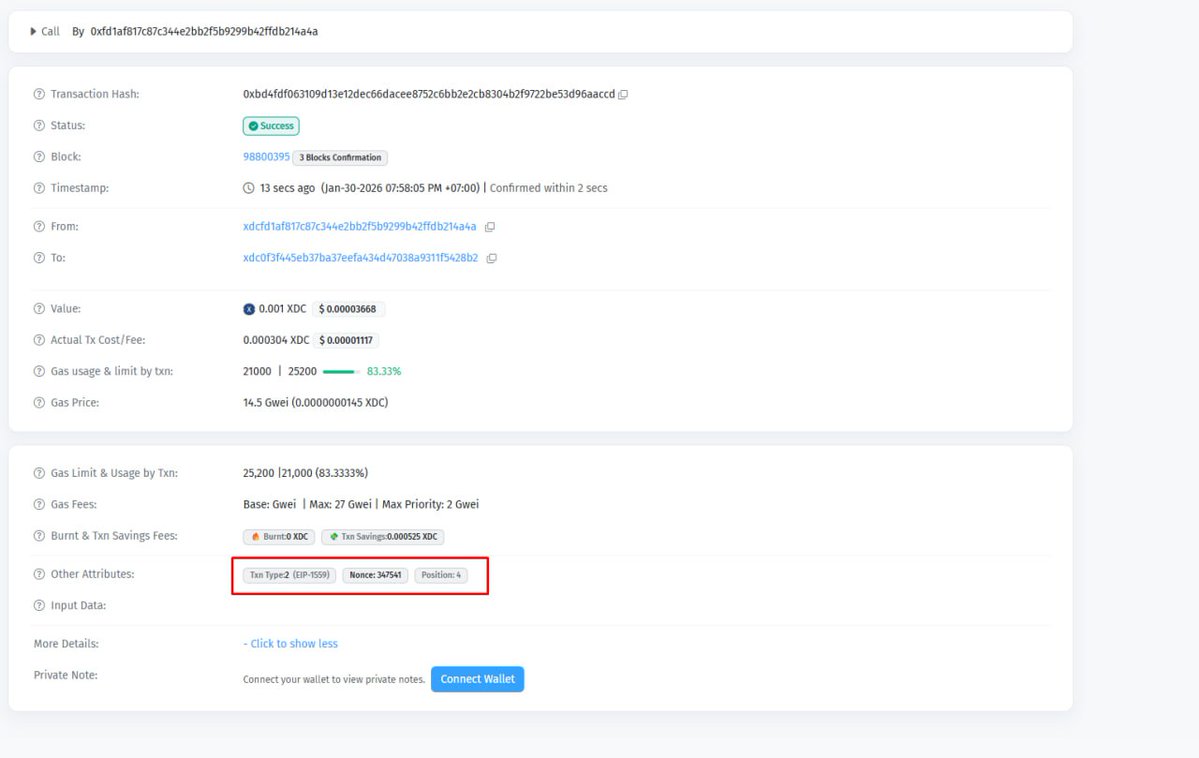Click the XDC coin icon beside Value

point(249,309)
